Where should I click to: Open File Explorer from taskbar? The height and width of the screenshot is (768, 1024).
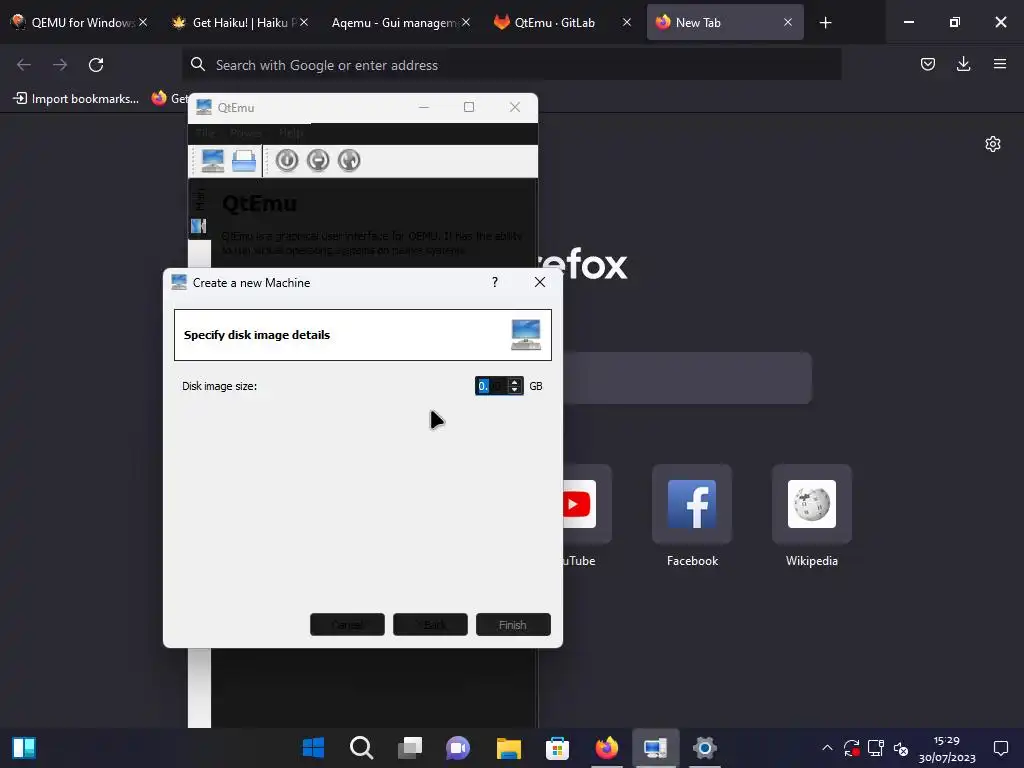[508, 747]
